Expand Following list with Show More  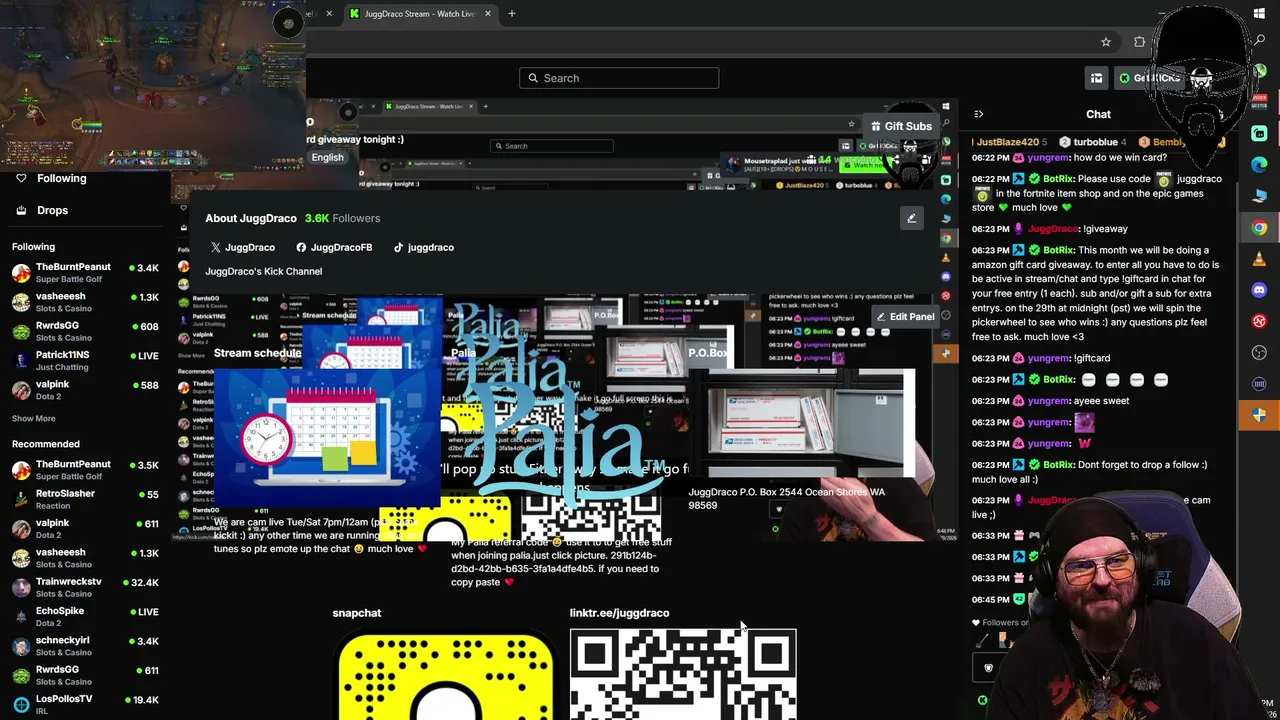pos(34,418)
